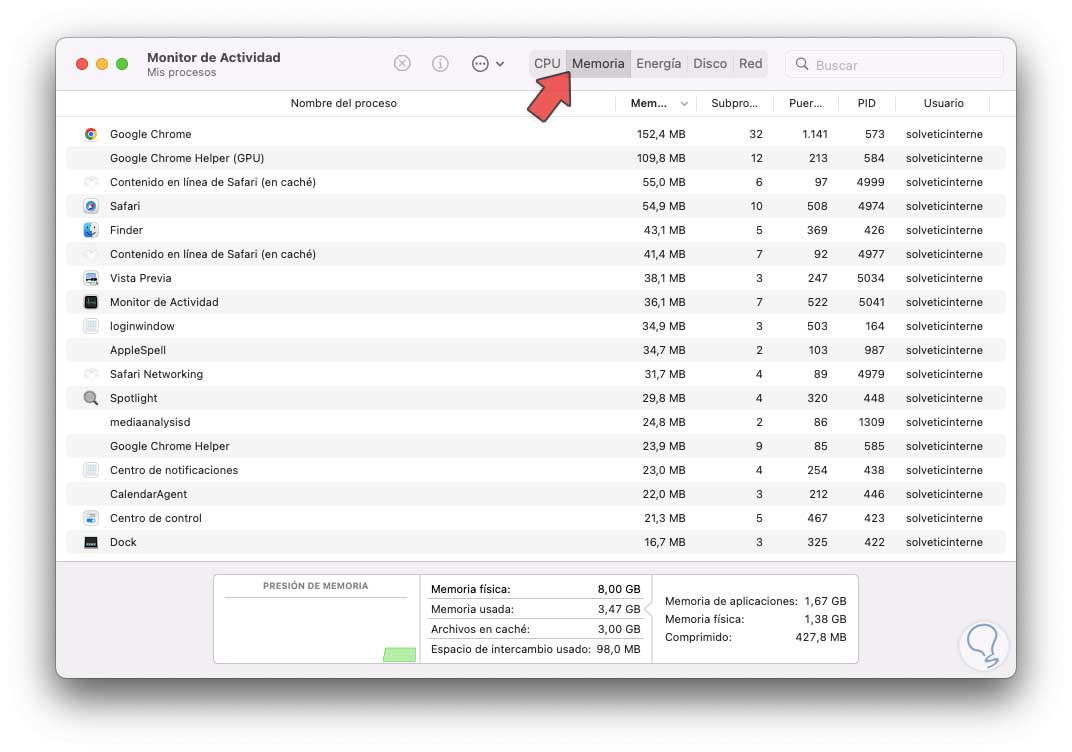Click Safari's 54,9 MB memory value
The height and width of the screenshot is (752, 1072).
coord(663,206)
